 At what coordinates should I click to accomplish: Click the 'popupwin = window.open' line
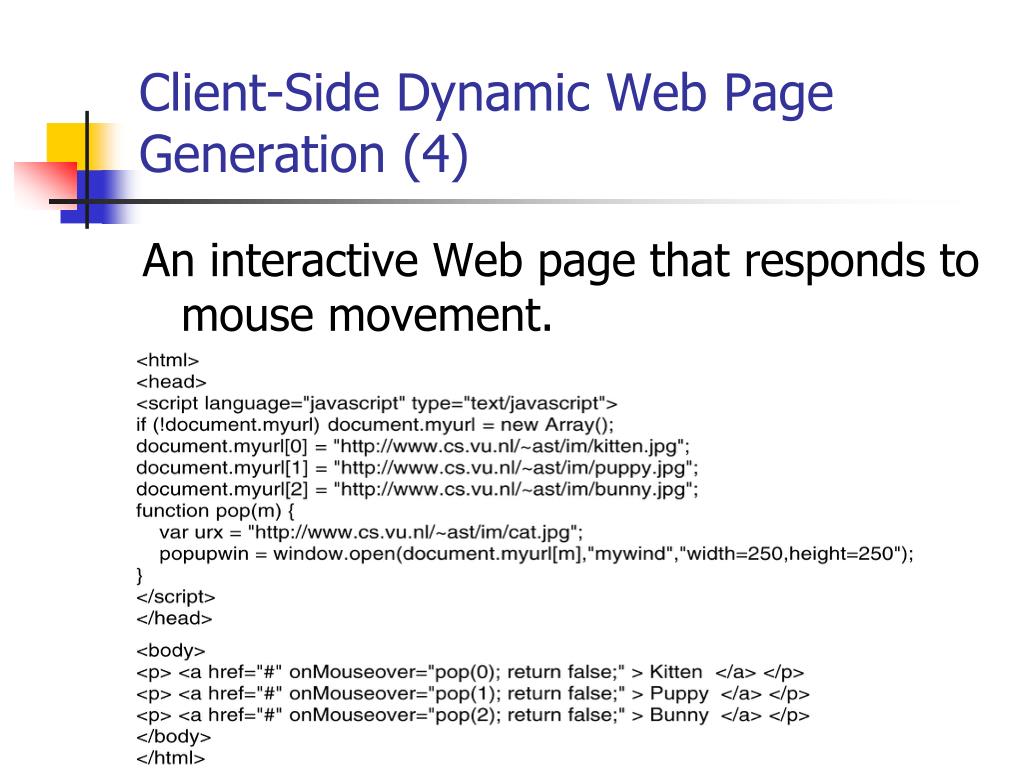[536, 554]
